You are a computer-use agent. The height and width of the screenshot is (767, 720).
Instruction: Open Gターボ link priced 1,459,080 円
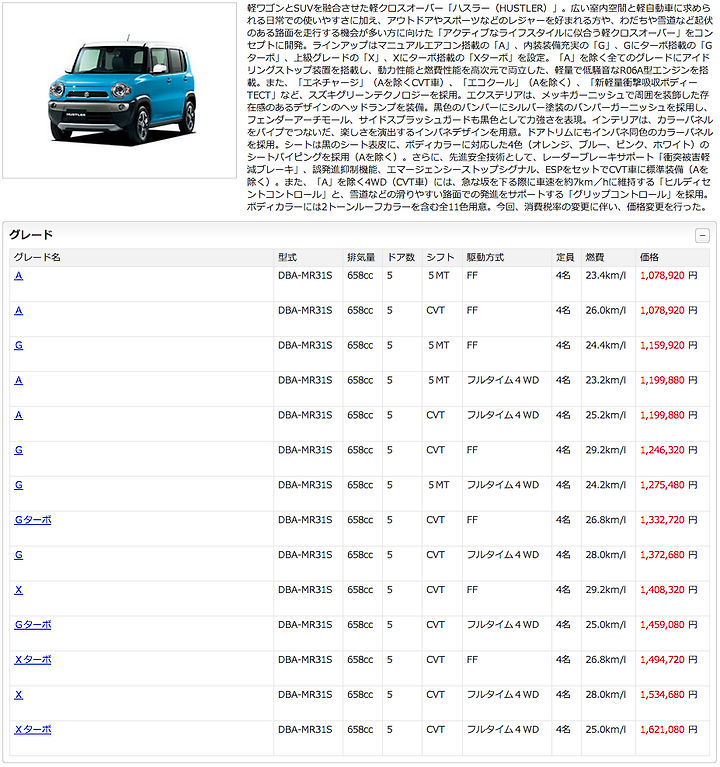pos(33,625)
